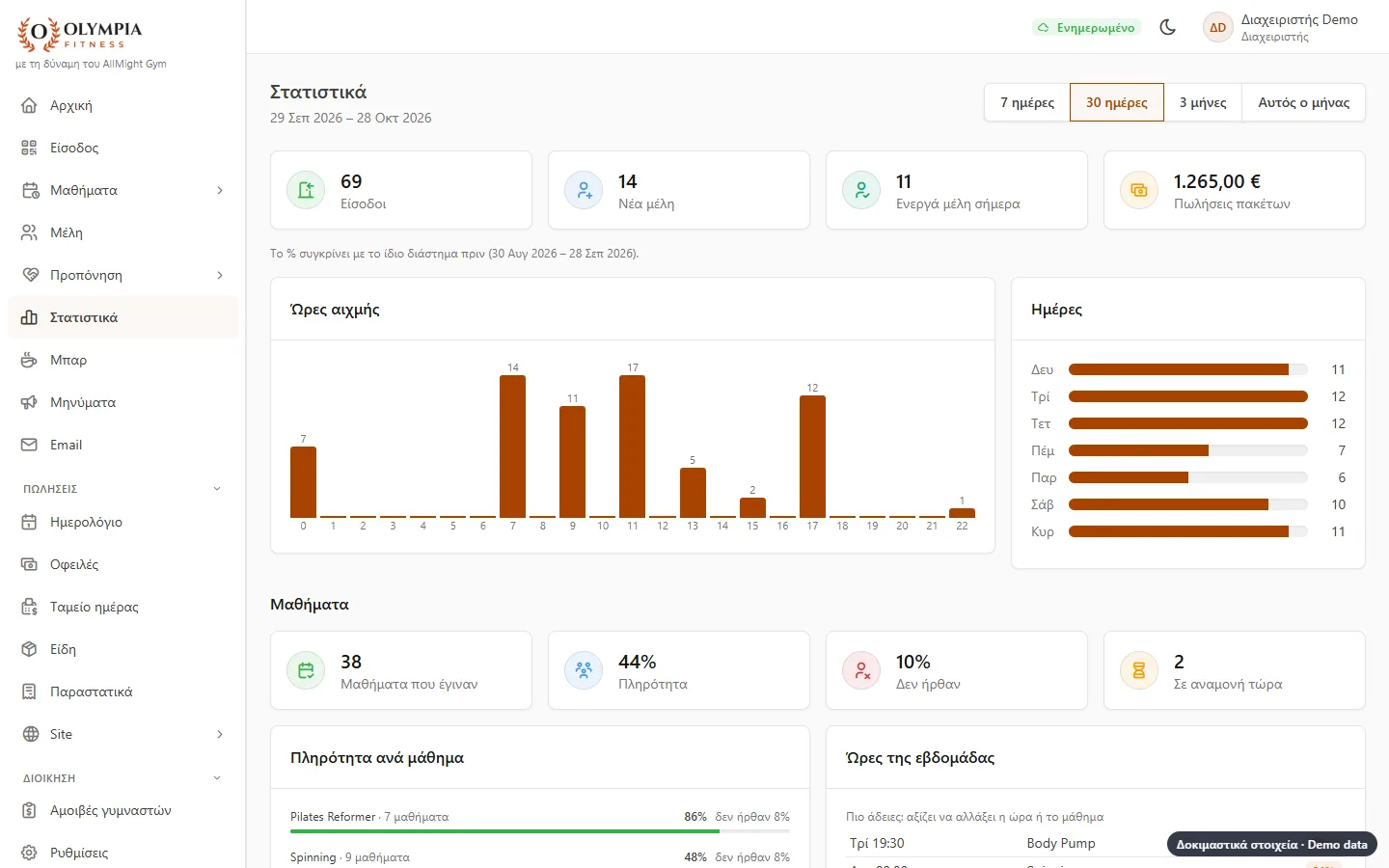The image size is (1389, 868).
Task: Select the 3 μήνες period tab
Action: point(1203,102)
